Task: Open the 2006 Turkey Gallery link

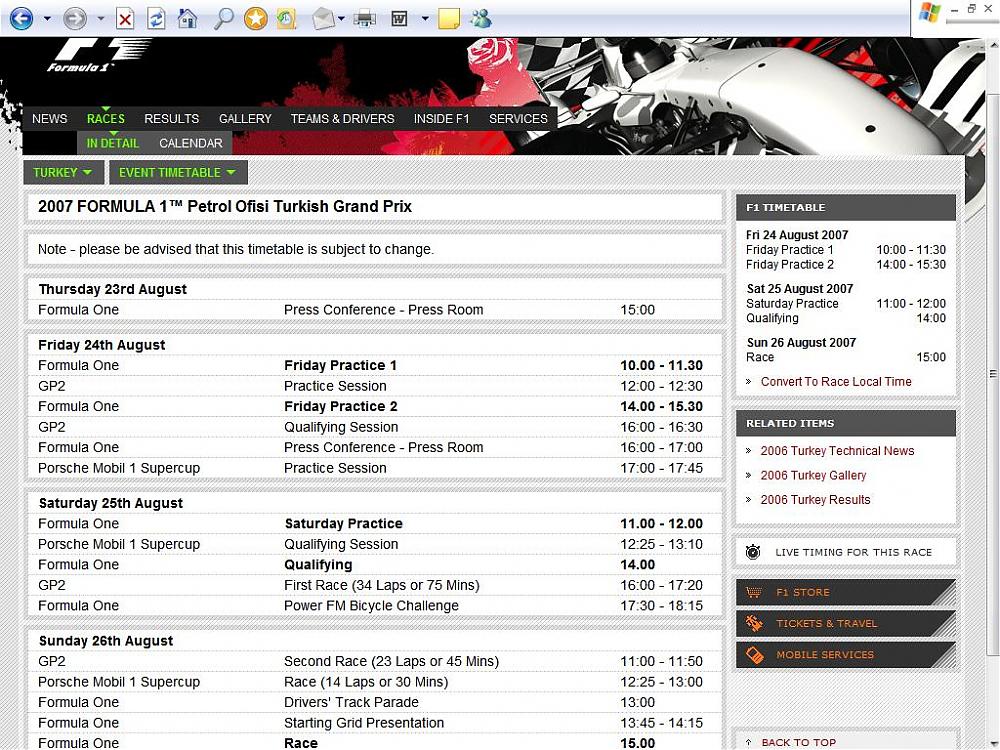Action: point(812,475)
